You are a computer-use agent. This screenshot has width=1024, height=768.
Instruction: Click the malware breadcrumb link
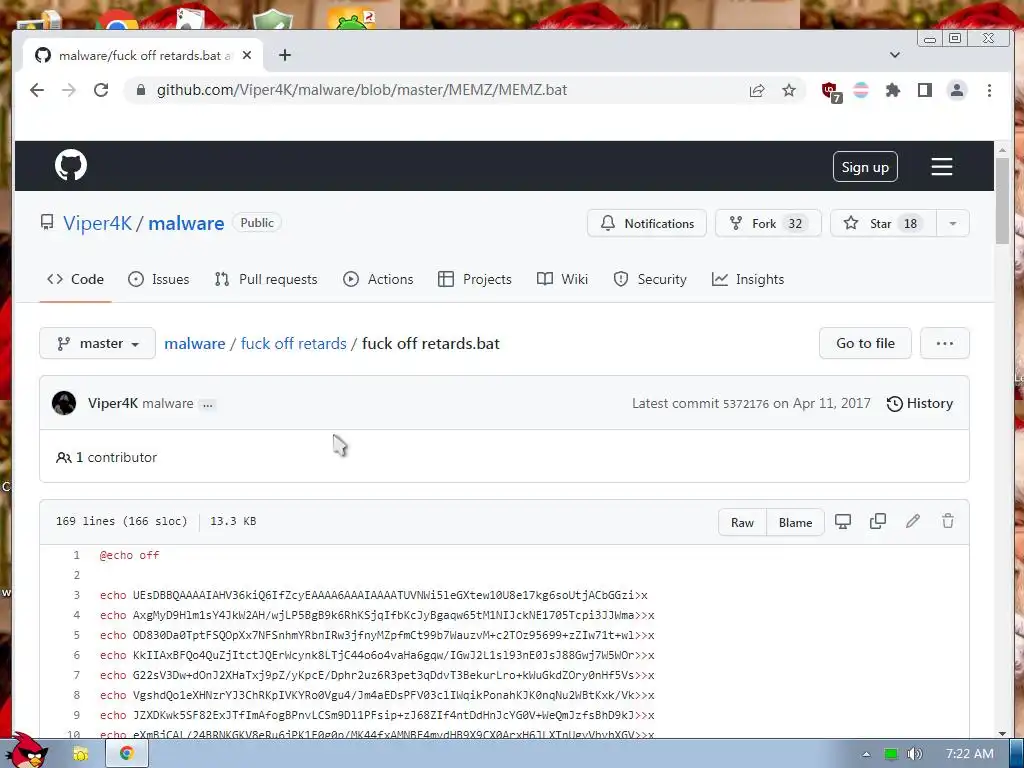tap(195, 344)
